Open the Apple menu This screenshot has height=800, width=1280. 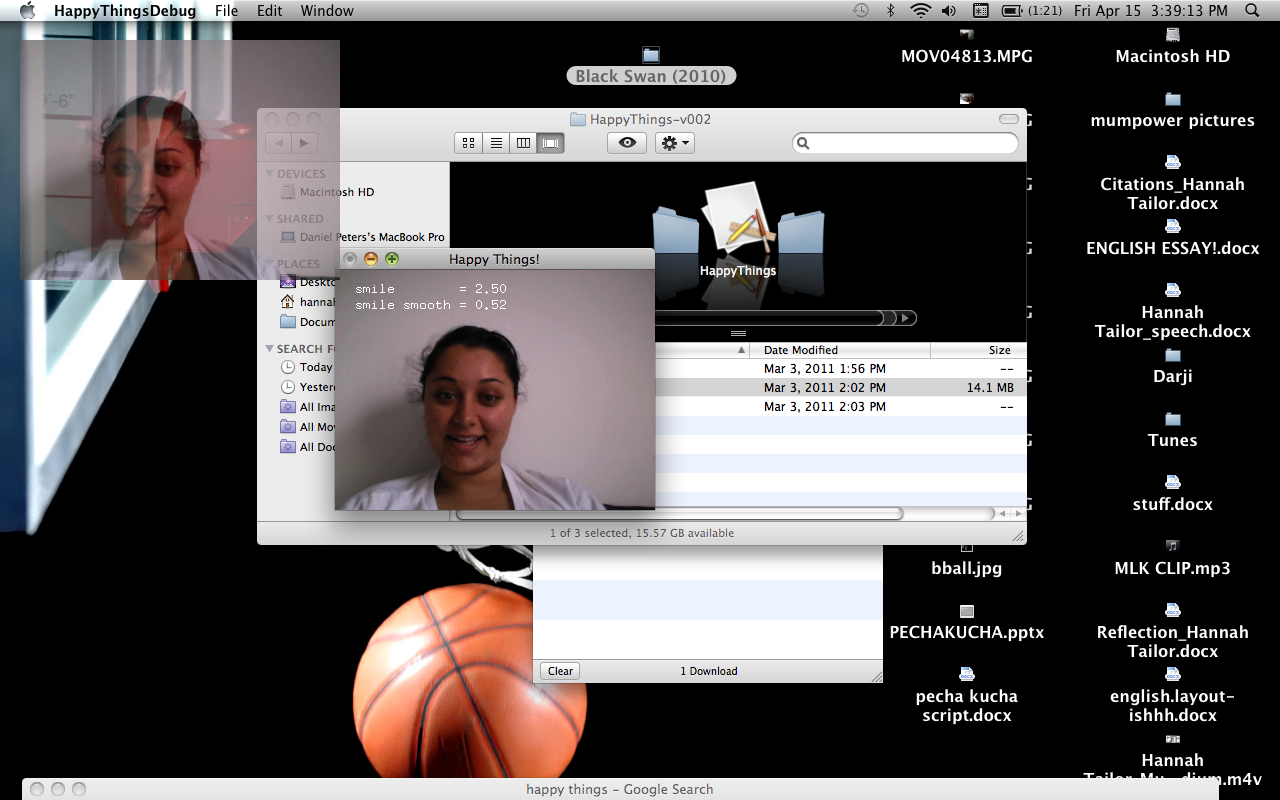click(x=27, y=11)
